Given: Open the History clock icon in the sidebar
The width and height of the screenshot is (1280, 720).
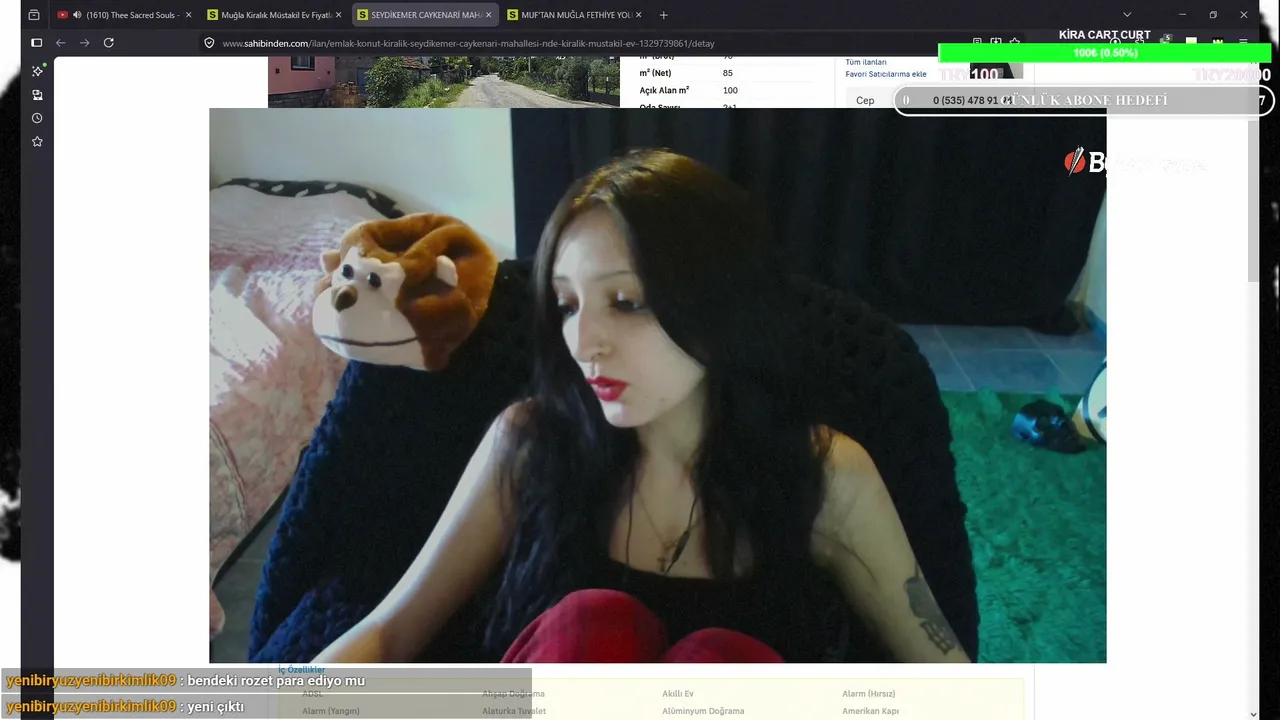Looking at the screenshot, I should 37,118.
